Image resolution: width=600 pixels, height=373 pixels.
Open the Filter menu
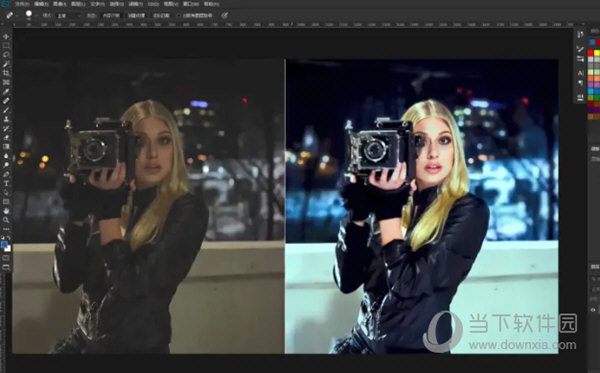coord(135,4)
